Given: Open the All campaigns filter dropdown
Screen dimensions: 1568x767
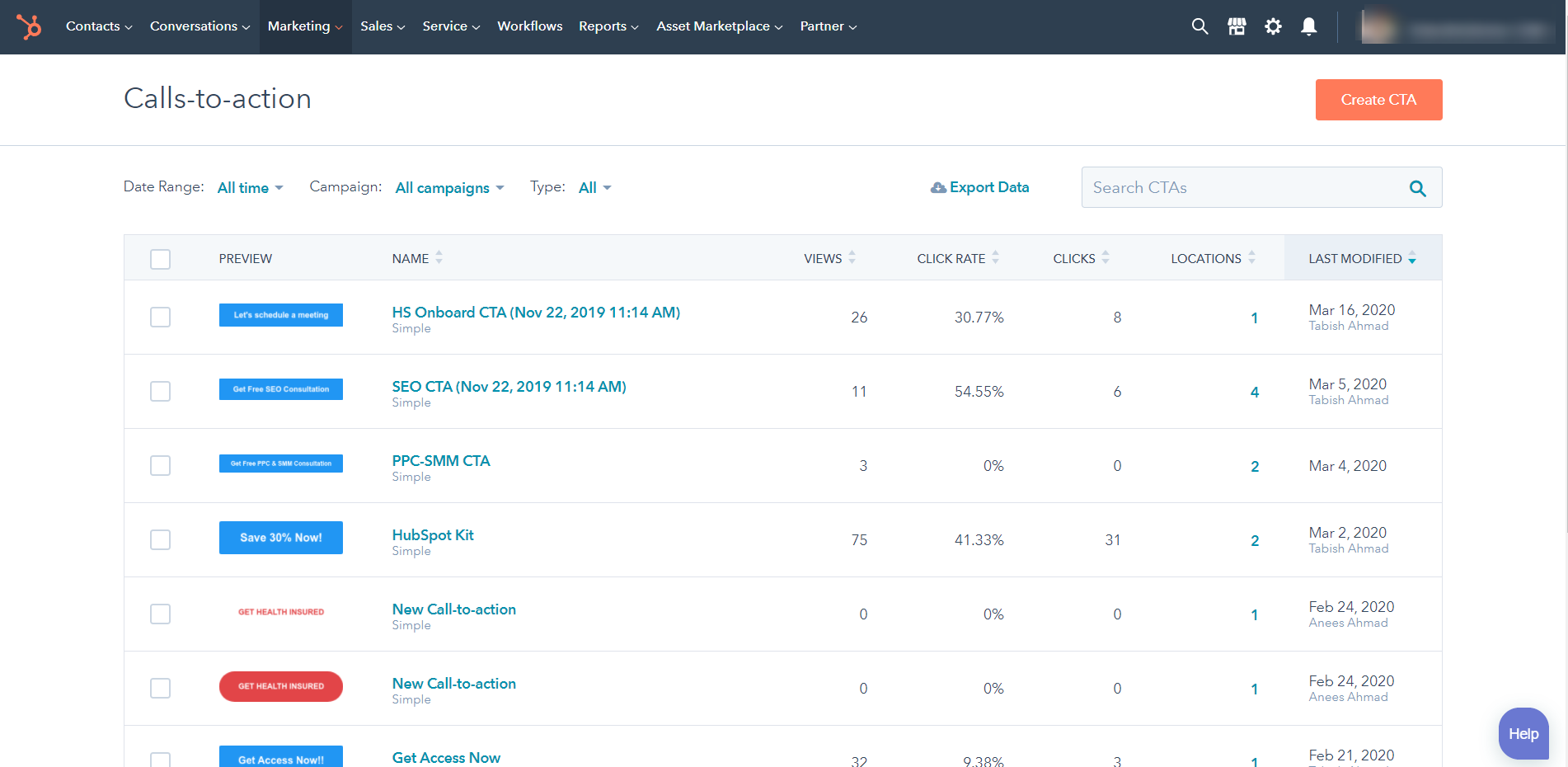Looking at the screenshot, I should tap(449, 188).
